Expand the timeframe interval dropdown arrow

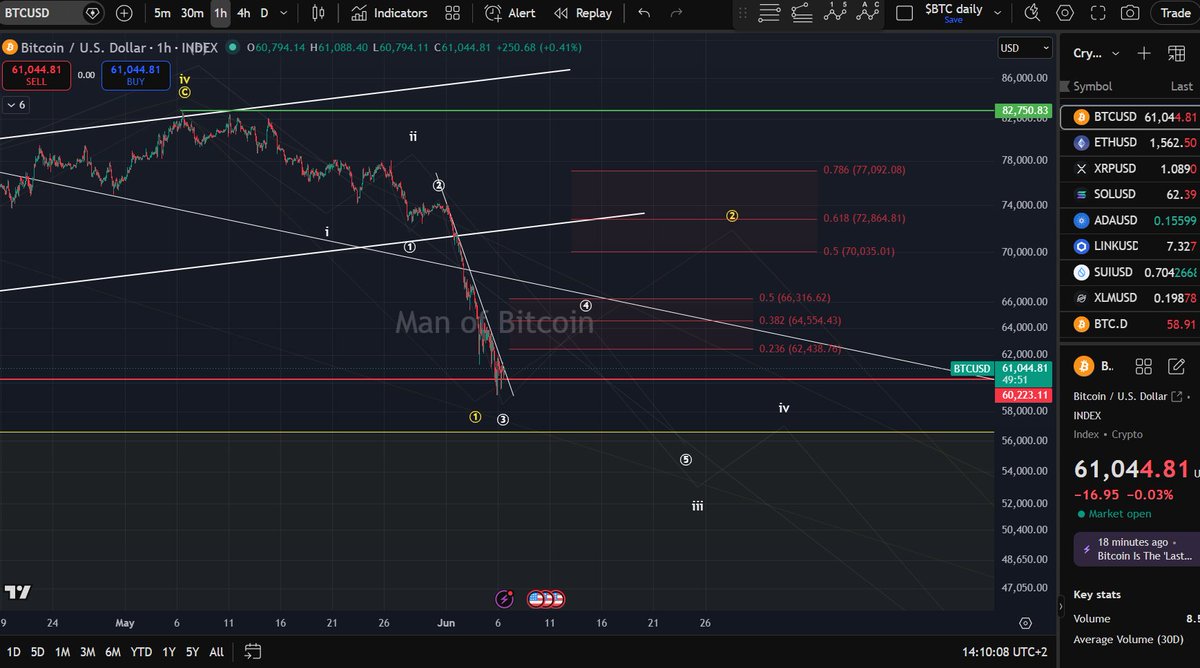click(x=285, y=13)
